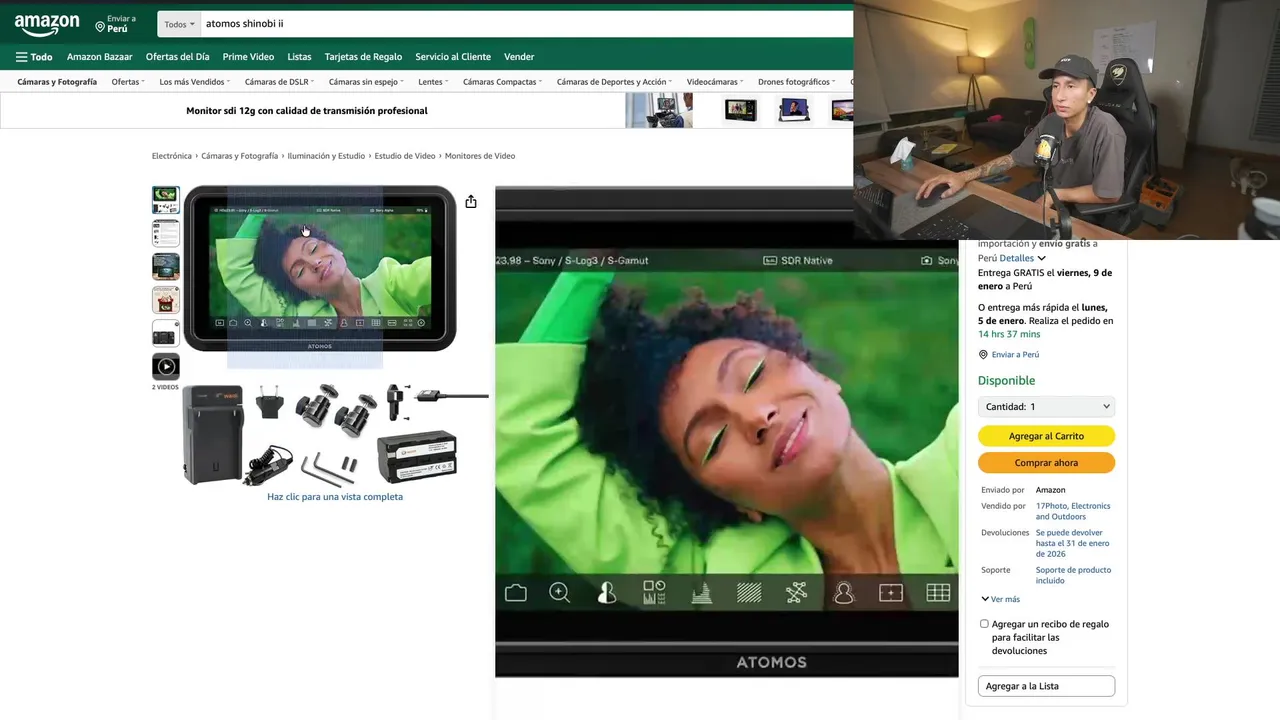Open Servicio al Cliente

pyautogui.click(x=453, y=57)
